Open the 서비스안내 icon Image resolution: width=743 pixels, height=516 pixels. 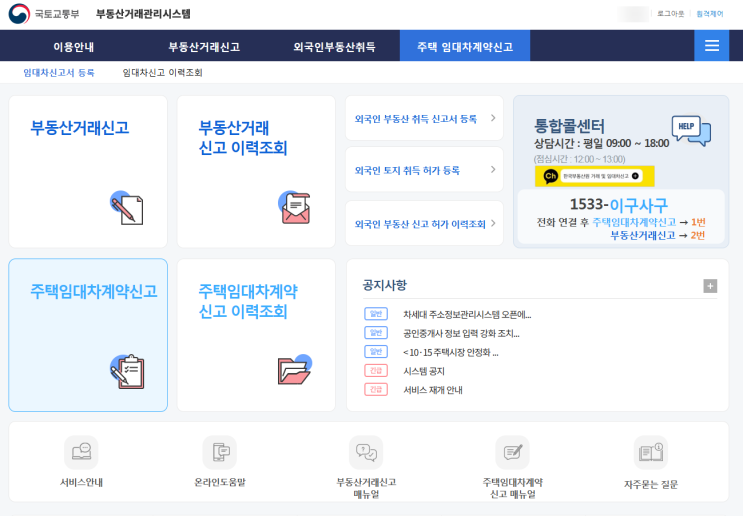[x=81, y=452]
